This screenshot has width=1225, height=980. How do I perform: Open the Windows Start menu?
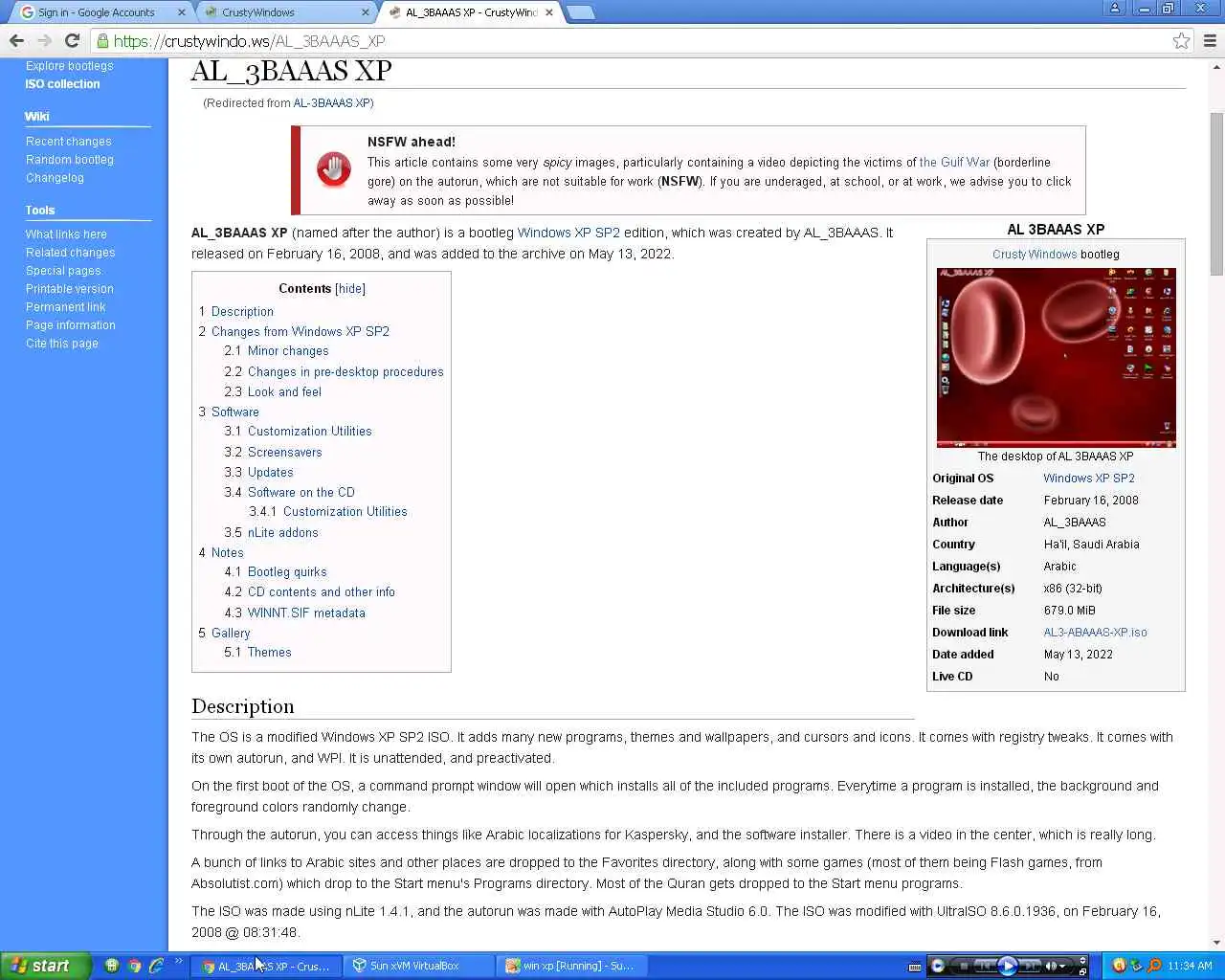point(44,966)
